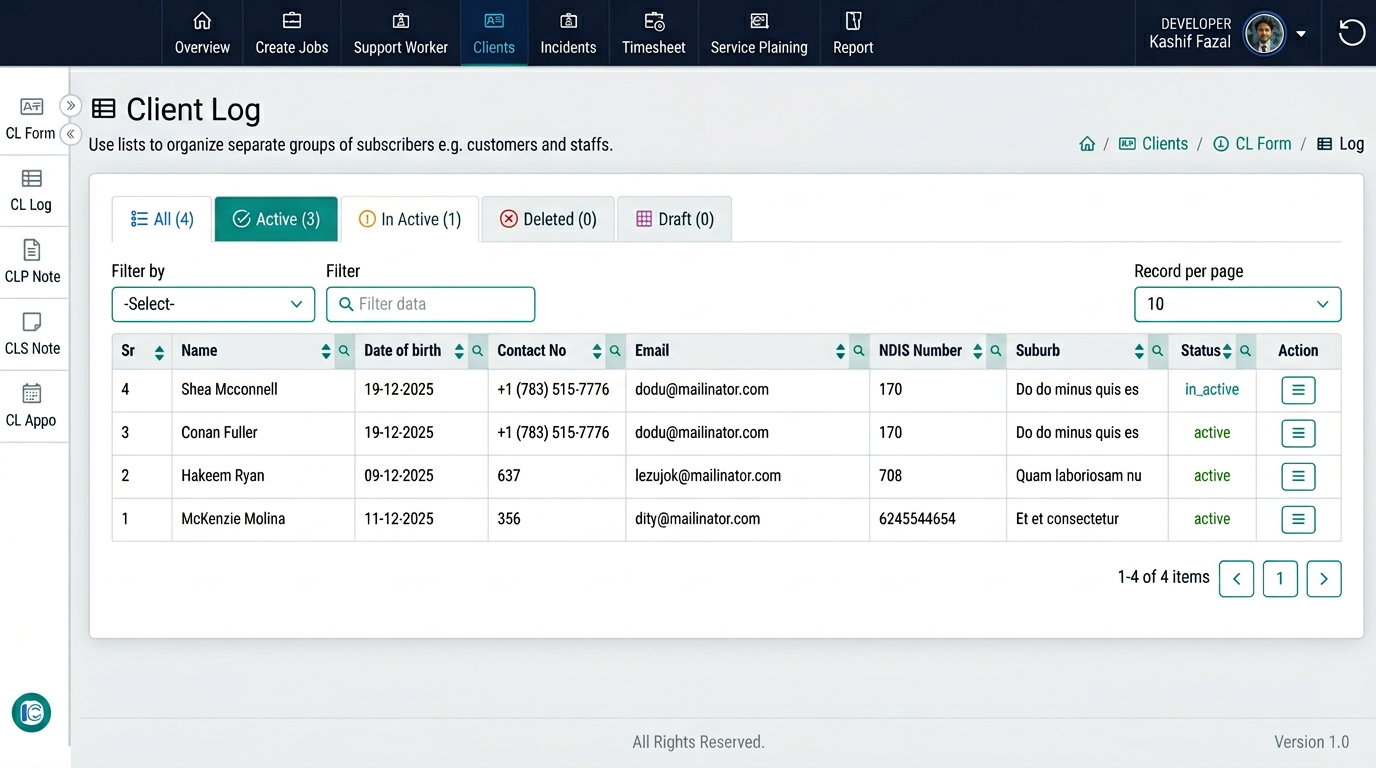Open action menu for Shea Mcconnell
Image resolution: width=1376 pixels, height=768 pixels.
pyautogui.click(x=1297, y=390)
